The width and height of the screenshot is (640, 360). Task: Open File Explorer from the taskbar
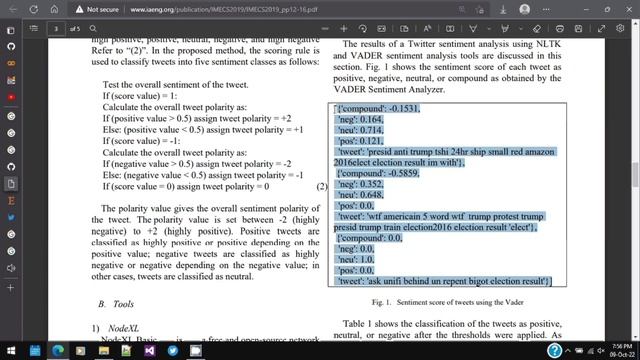click(104, 351)
